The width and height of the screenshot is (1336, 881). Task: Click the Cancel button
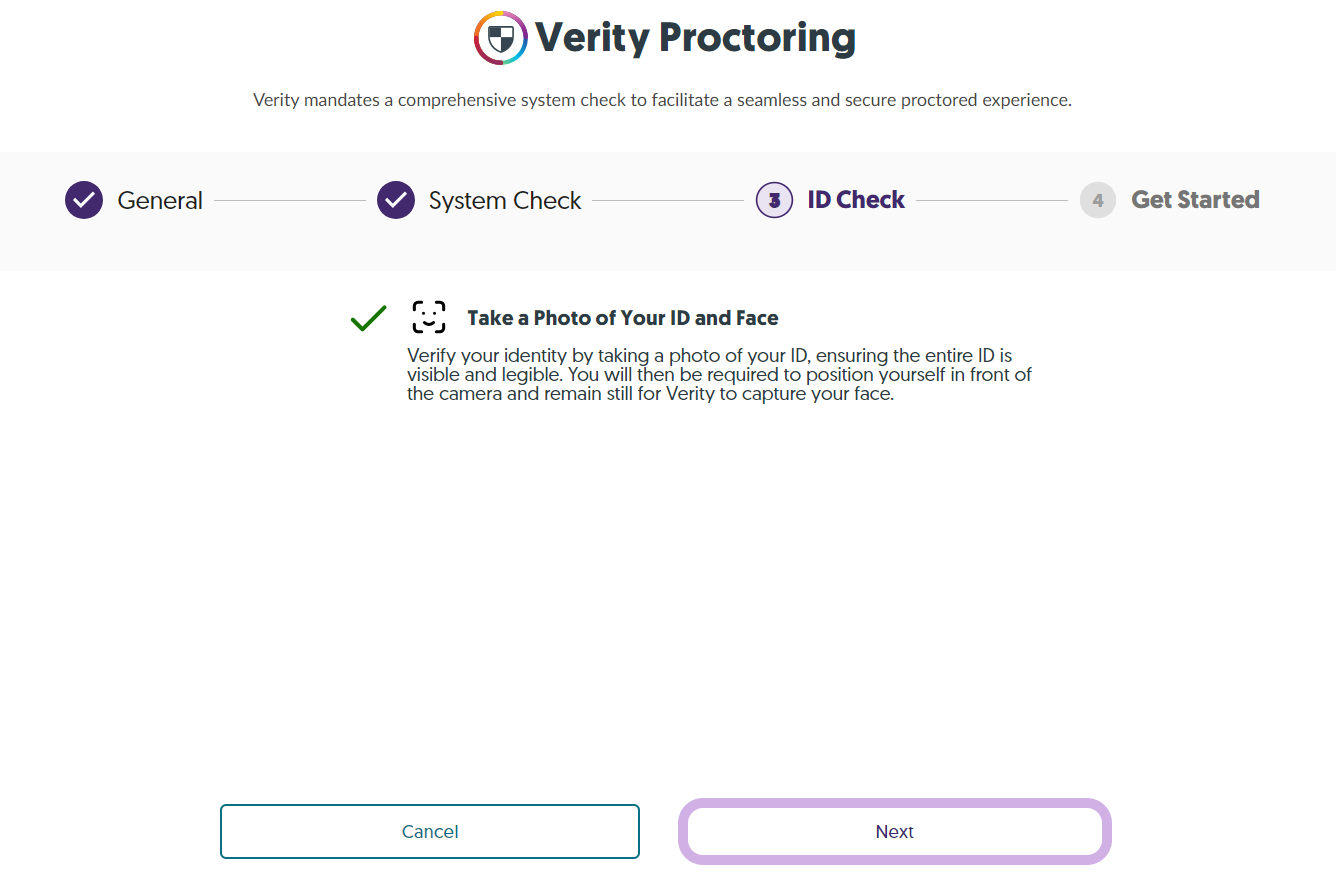click(430, 831)
